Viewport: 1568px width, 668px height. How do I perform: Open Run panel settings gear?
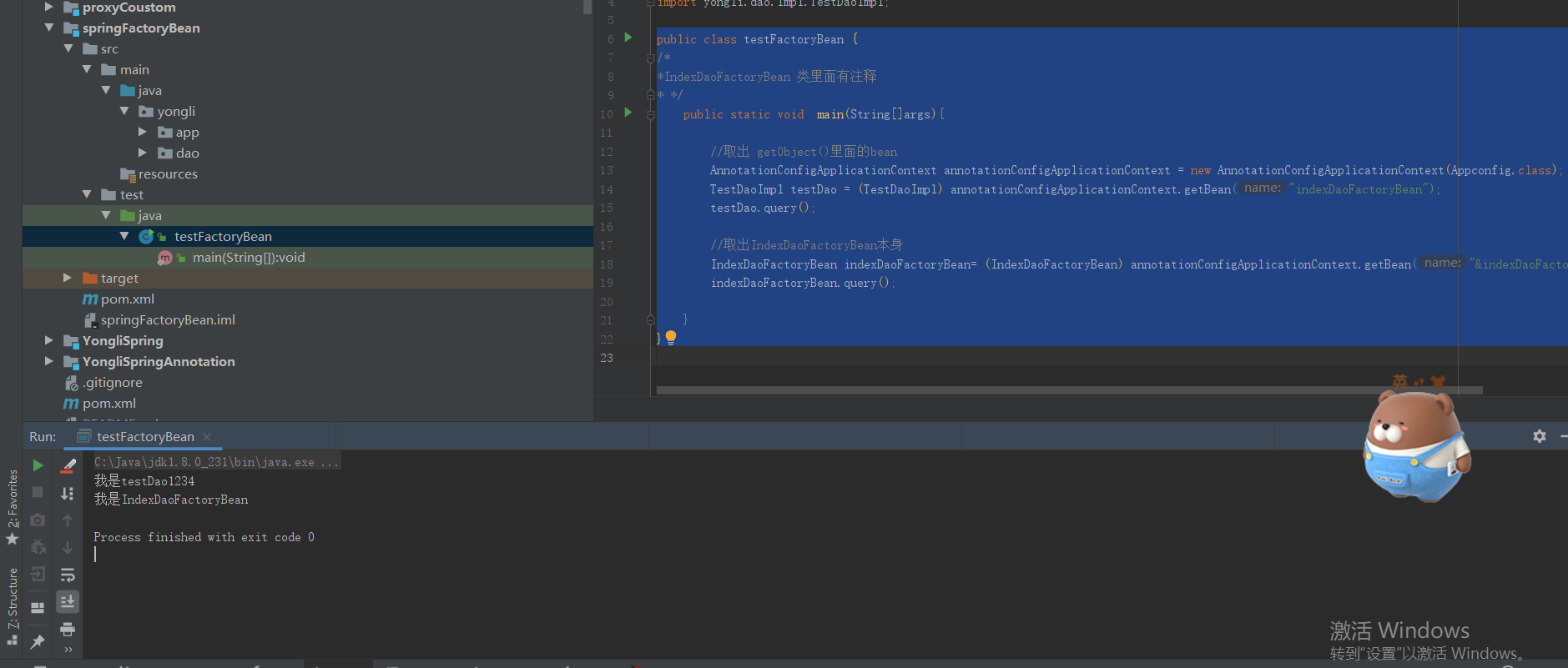click(x=1540, y=436)
